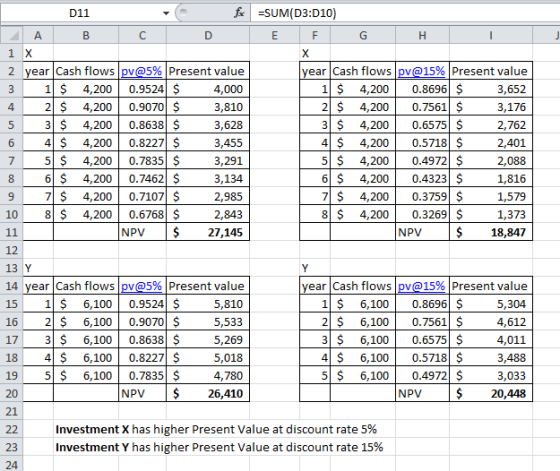
Task: Select row 2 header
Action: point(11,71)
